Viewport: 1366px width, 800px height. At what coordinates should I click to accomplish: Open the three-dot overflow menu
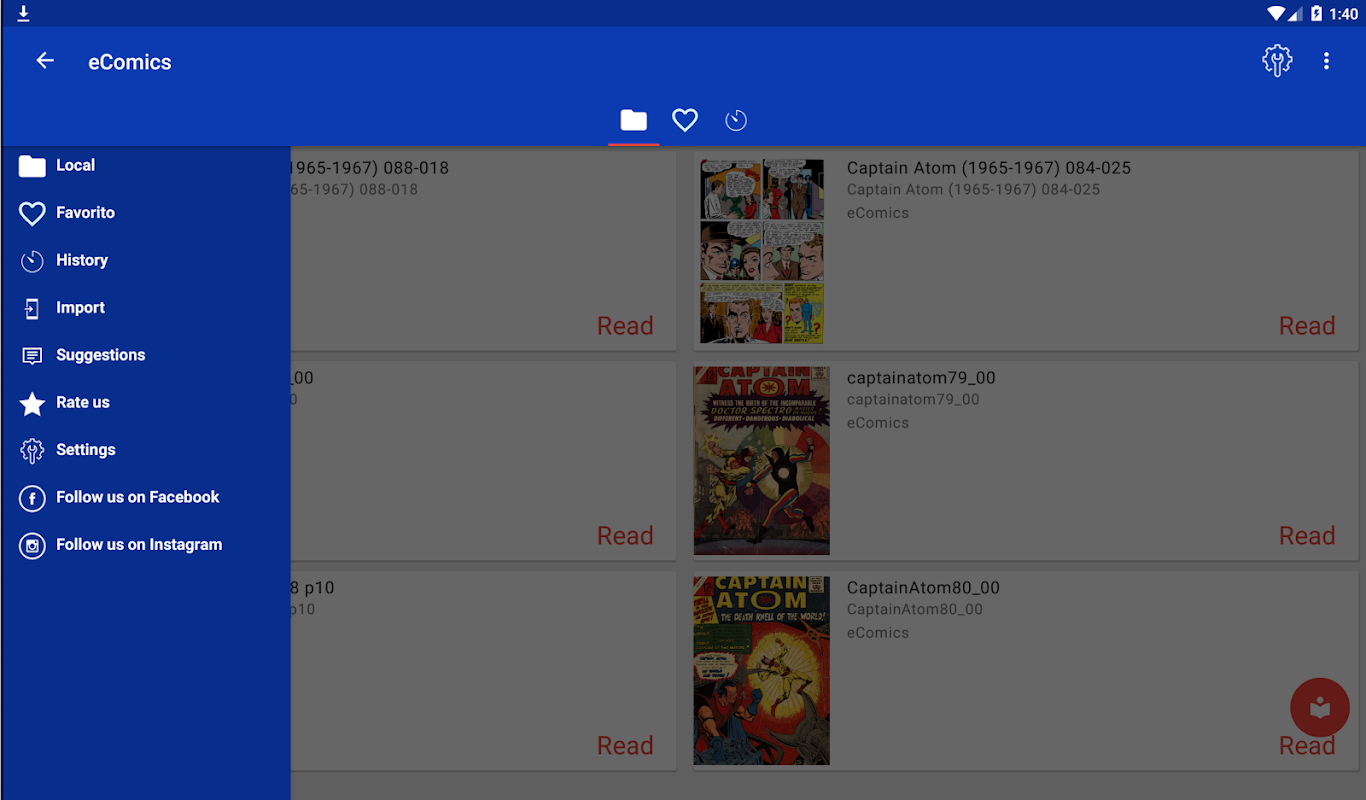tap(1326, 61)
